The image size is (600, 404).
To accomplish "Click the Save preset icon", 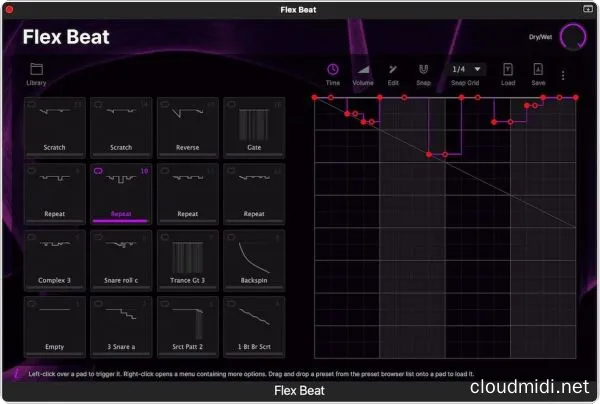I will point(538,74).
